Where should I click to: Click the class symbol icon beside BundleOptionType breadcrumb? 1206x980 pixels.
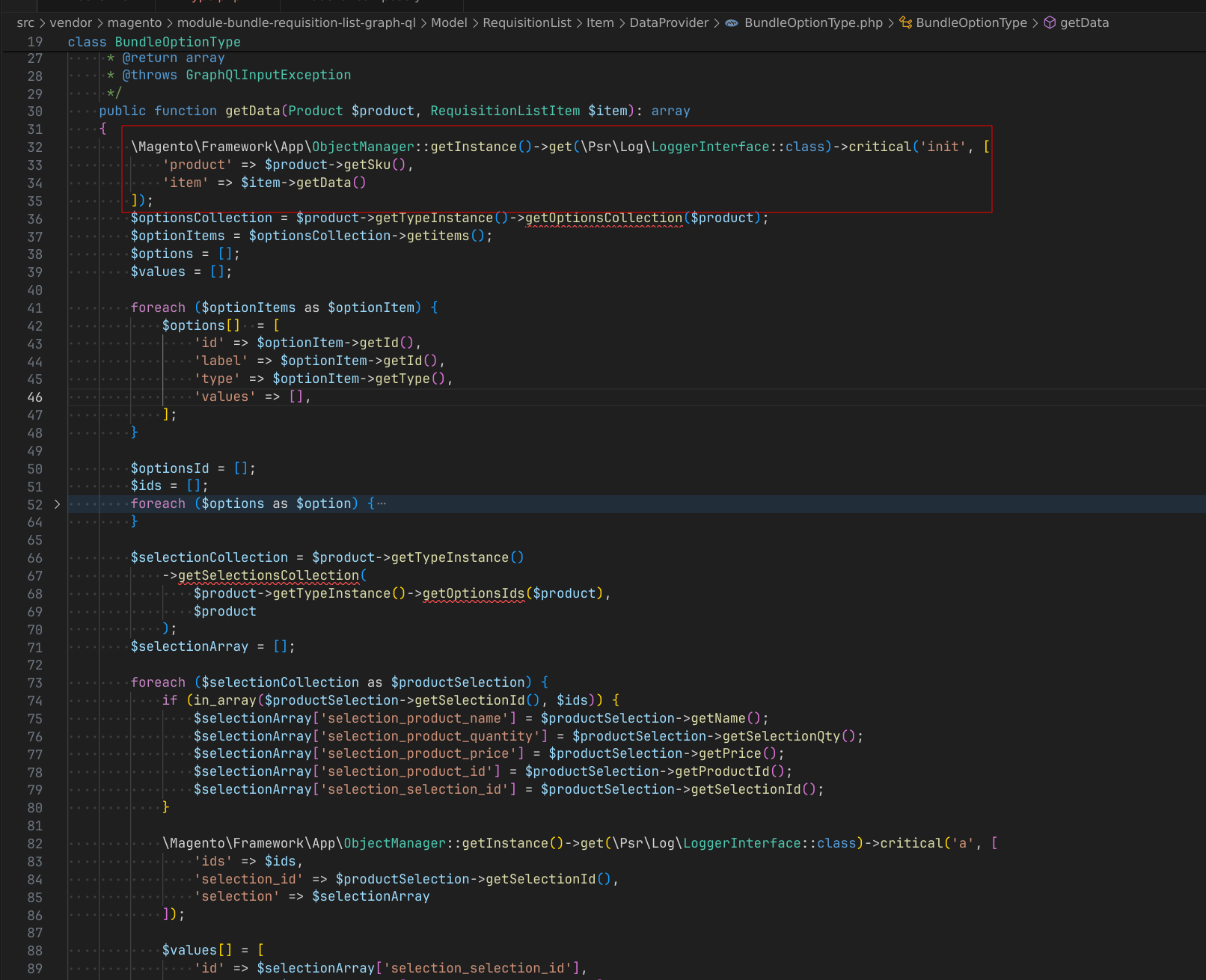tap(905, 23)
